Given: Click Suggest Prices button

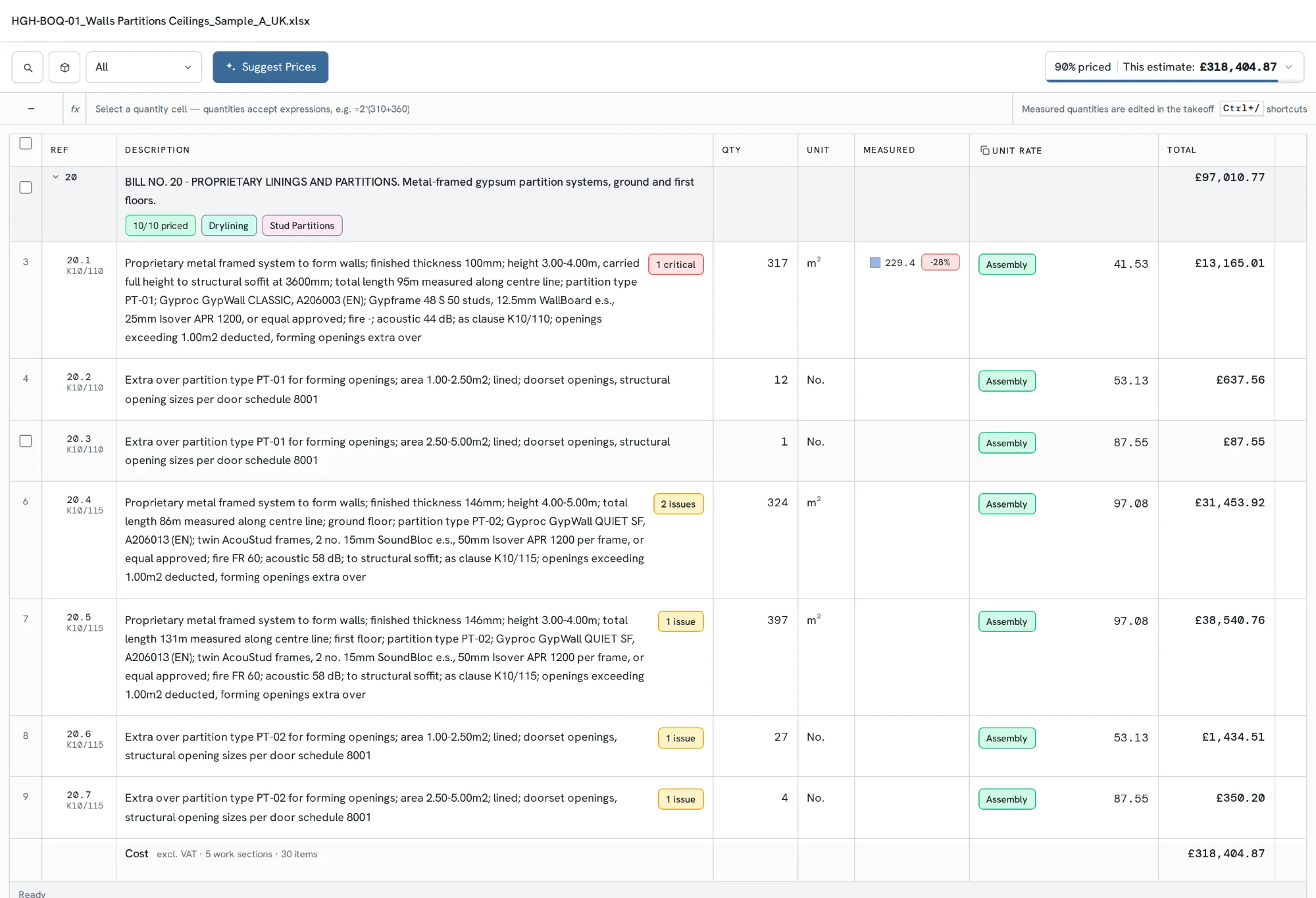Looking at the screenshot, I should tap(270, 67).
